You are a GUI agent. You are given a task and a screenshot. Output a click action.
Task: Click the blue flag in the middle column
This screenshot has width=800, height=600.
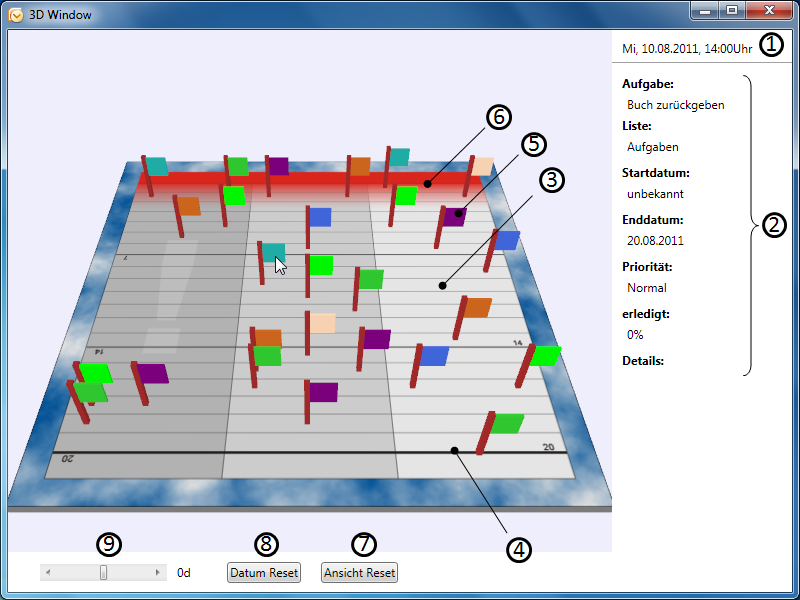319,216
